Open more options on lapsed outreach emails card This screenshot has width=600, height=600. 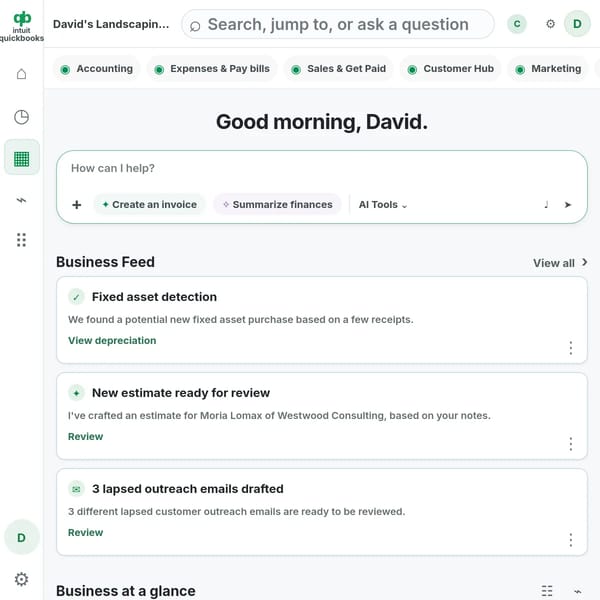tap(571, 540)
